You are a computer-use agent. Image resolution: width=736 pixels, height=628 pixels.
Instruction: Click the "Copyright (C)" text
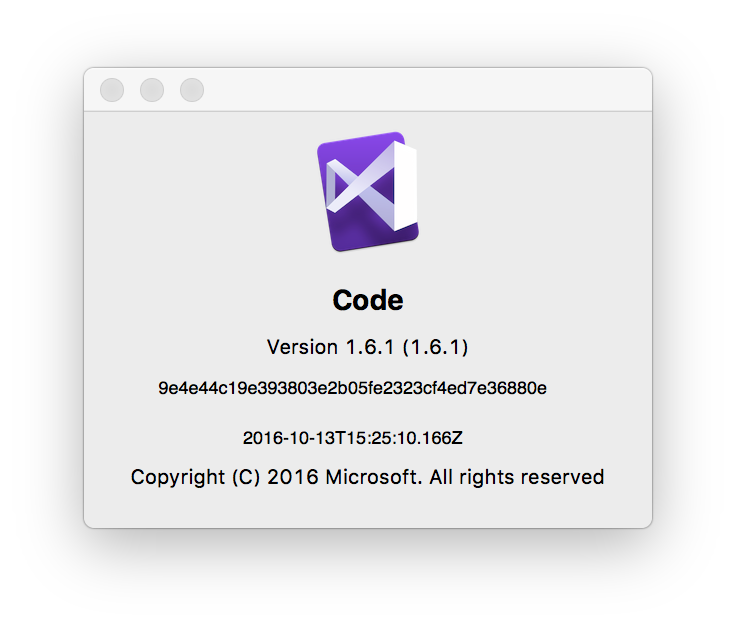coord(195,477)
